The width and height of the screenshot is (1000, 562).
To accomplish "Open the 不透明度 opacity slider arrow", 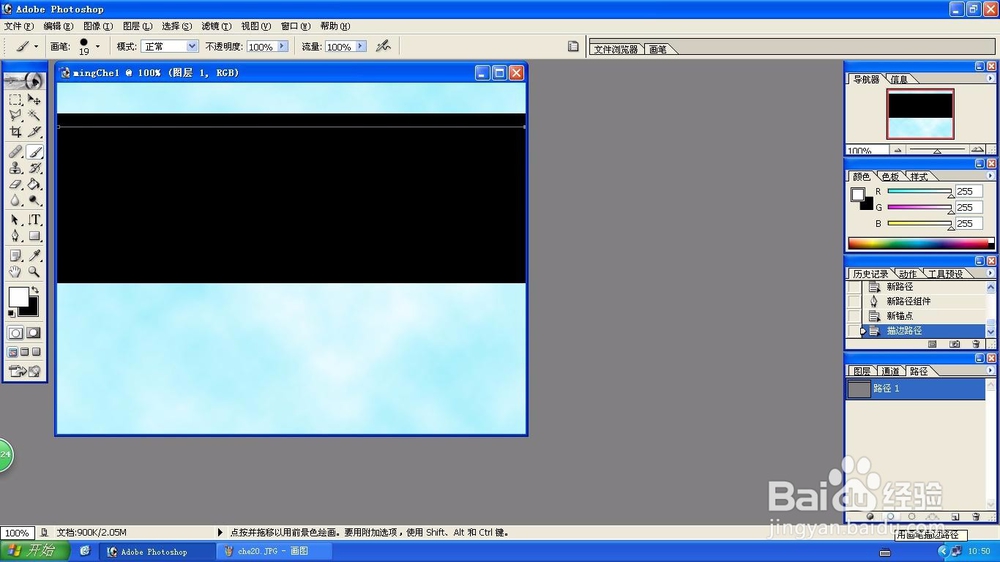I will pos(282,47).
